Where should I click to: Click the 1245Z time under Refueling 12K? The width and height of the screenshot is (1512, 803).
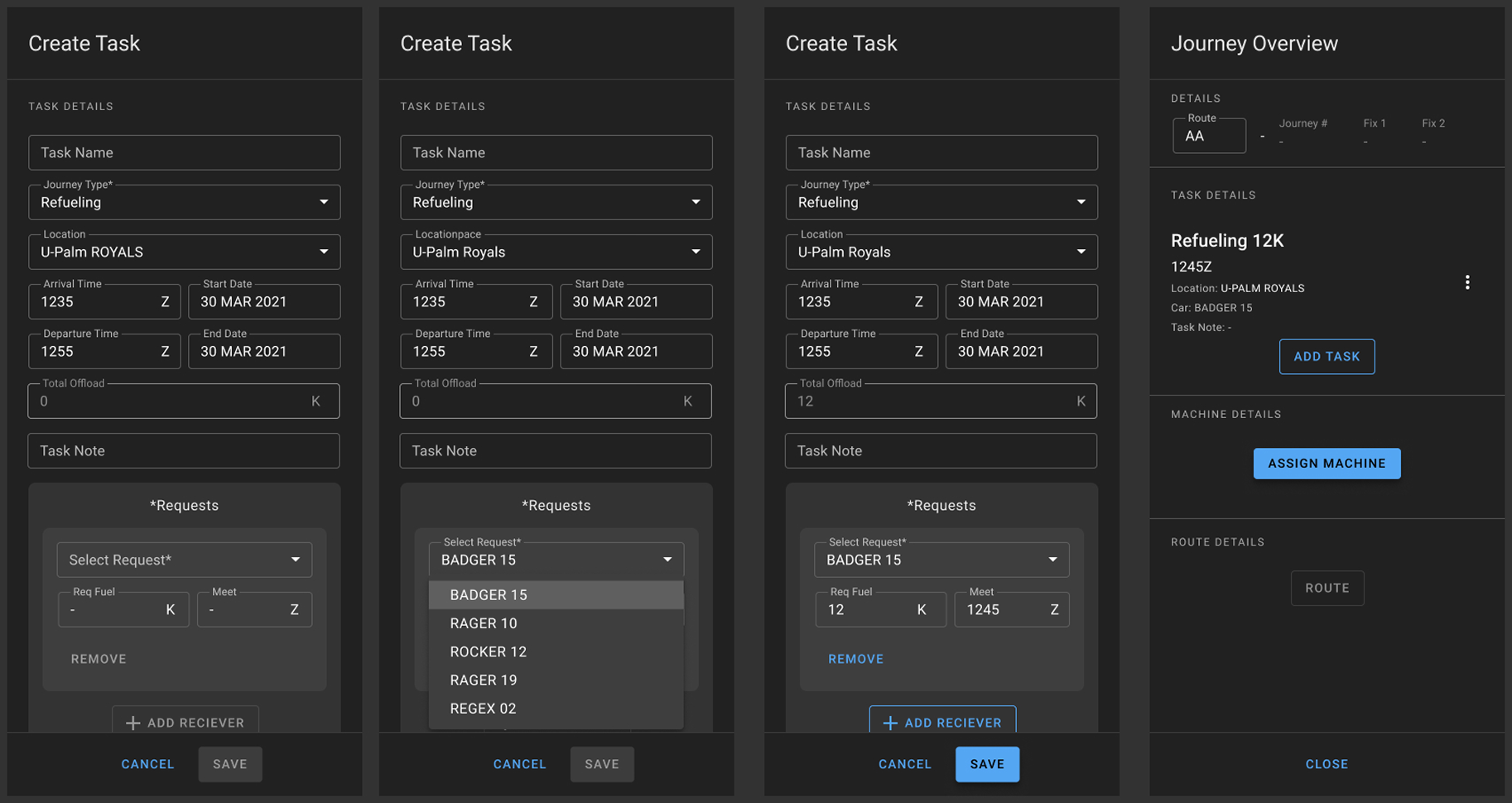pyautogui.click(x=1191, y=267)
